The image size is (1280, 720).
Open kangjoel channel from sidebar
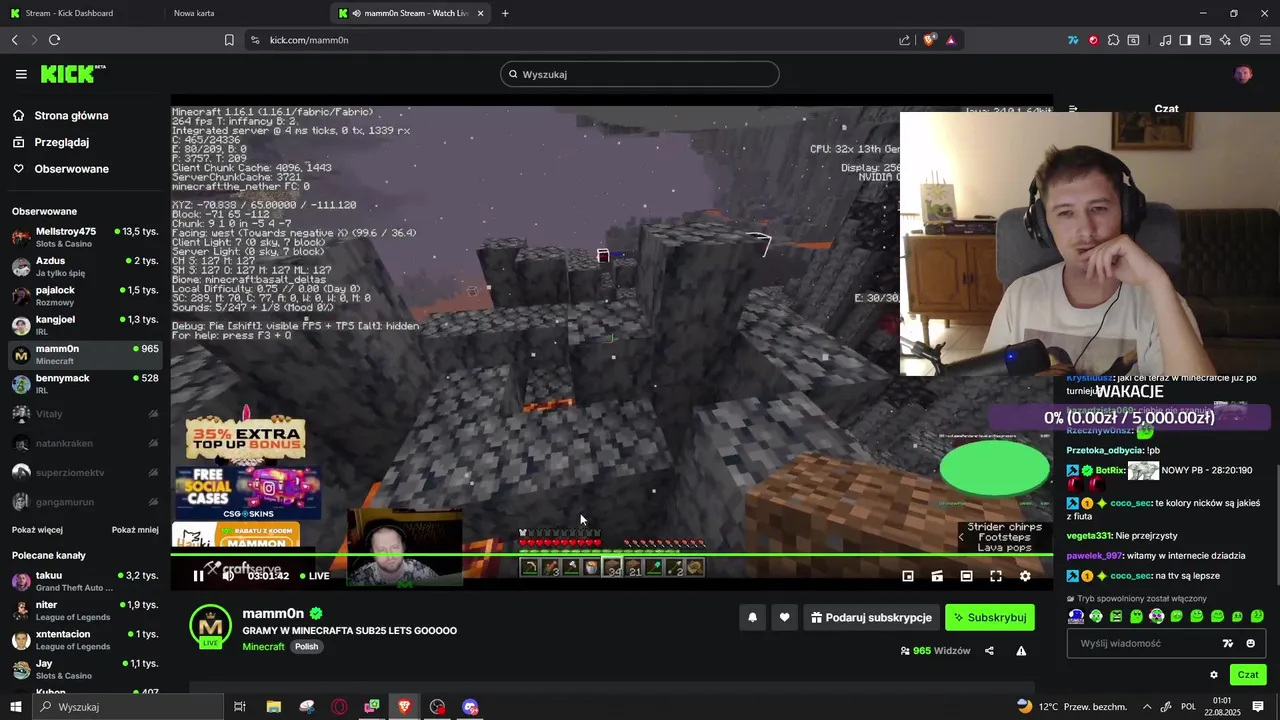[x=84, y=325]
